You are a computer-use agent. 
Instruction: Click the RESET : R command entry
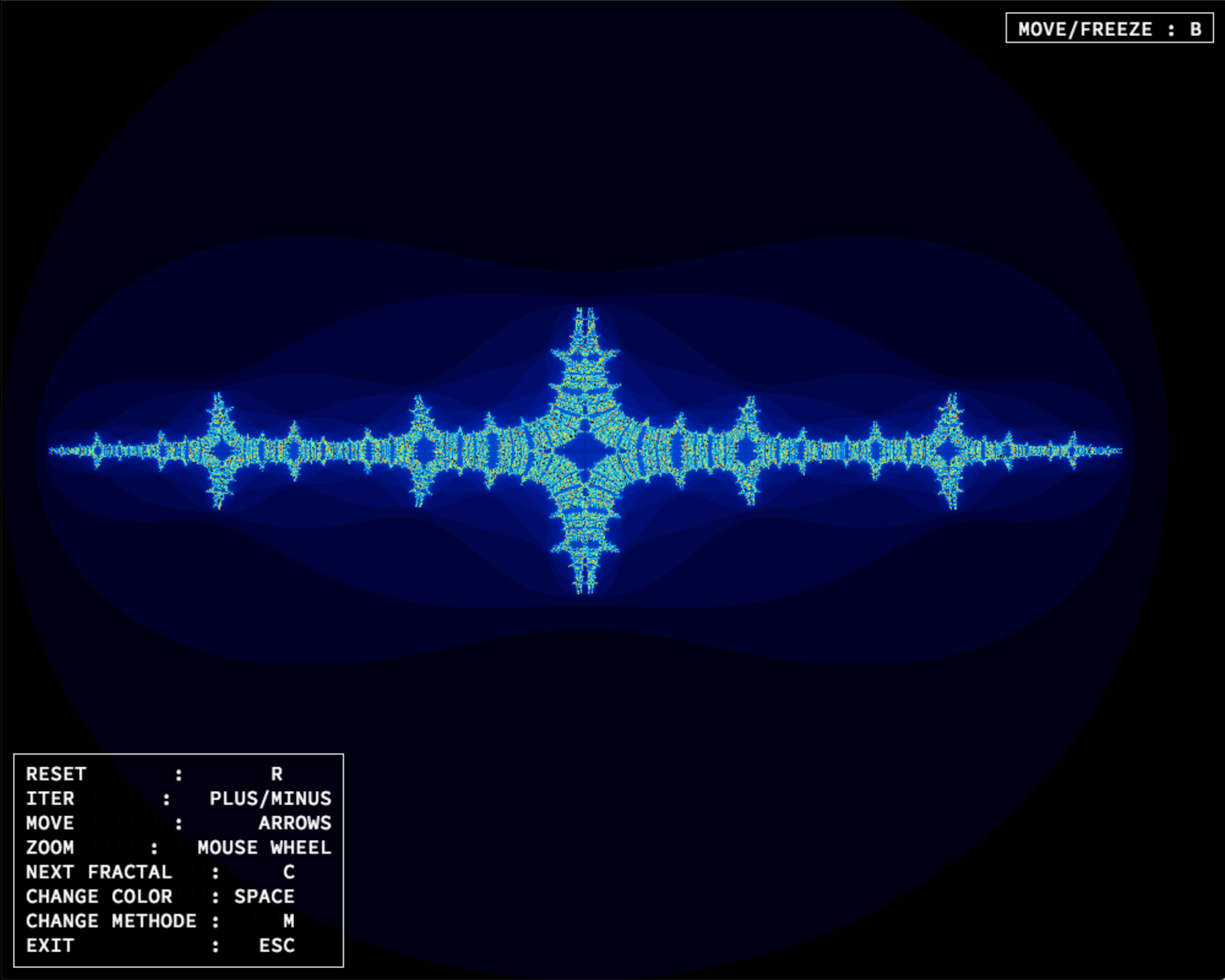pos(153,774)
